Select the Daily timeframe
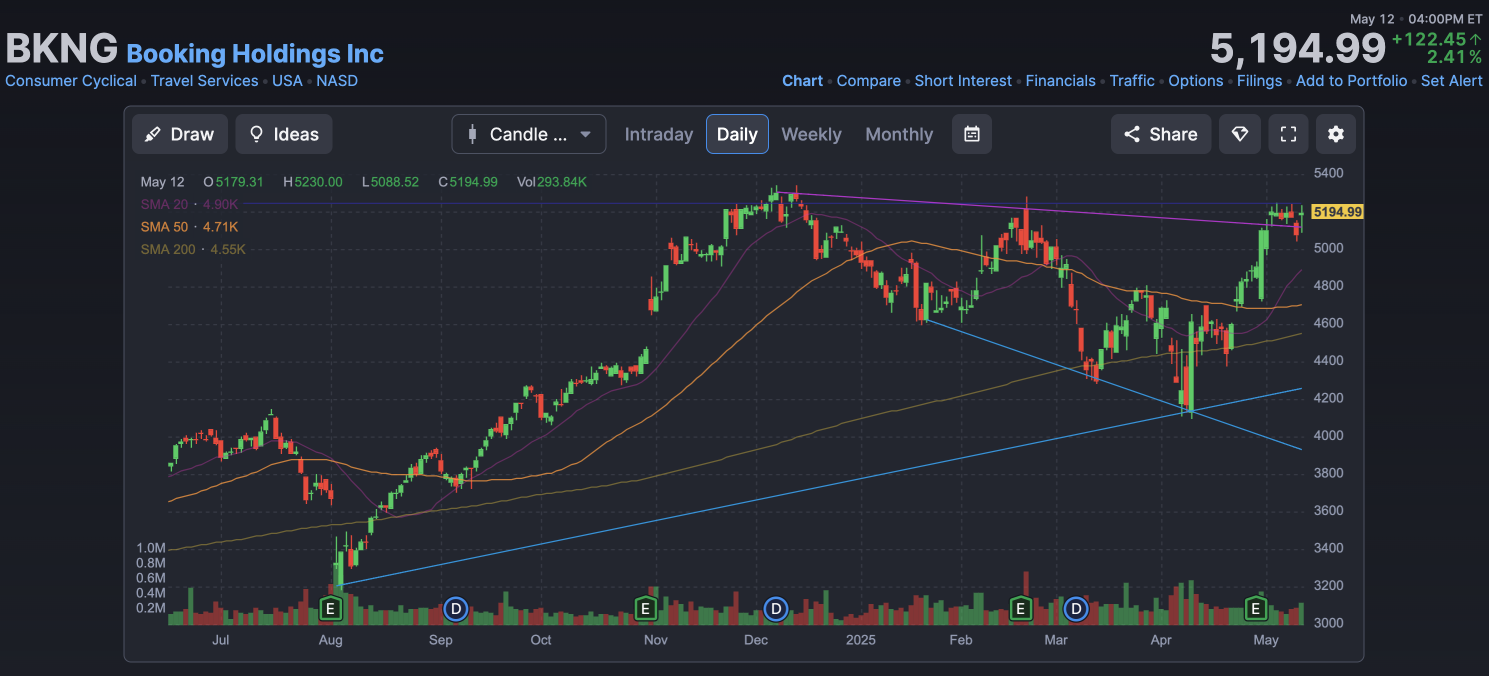The height and width of the screenshot is (676, 1489). [737, 134]
